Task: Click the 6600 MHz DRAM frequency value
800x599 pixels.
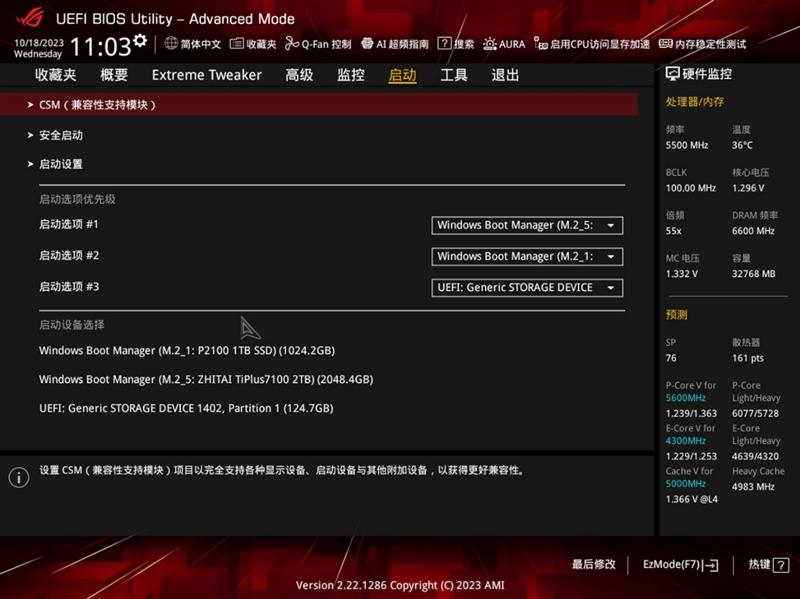Action: pyautogui.click(x=753, y=231)
